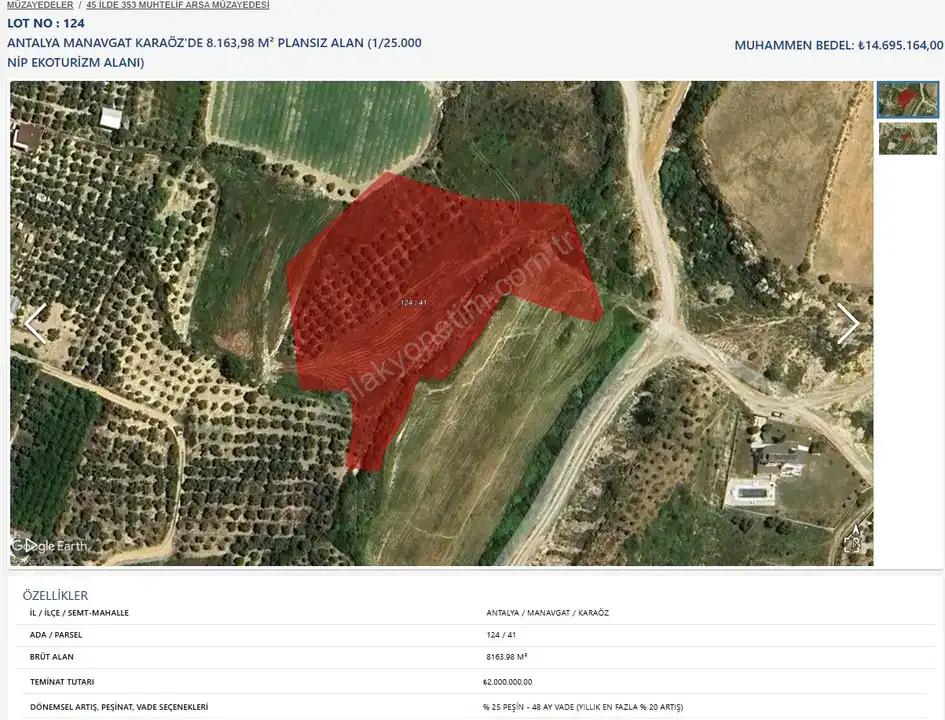Image resolution: width=945 pixels, height=720 pixels.
Task: Click the north compass icon on the map
Action: (x=852, y=538)
